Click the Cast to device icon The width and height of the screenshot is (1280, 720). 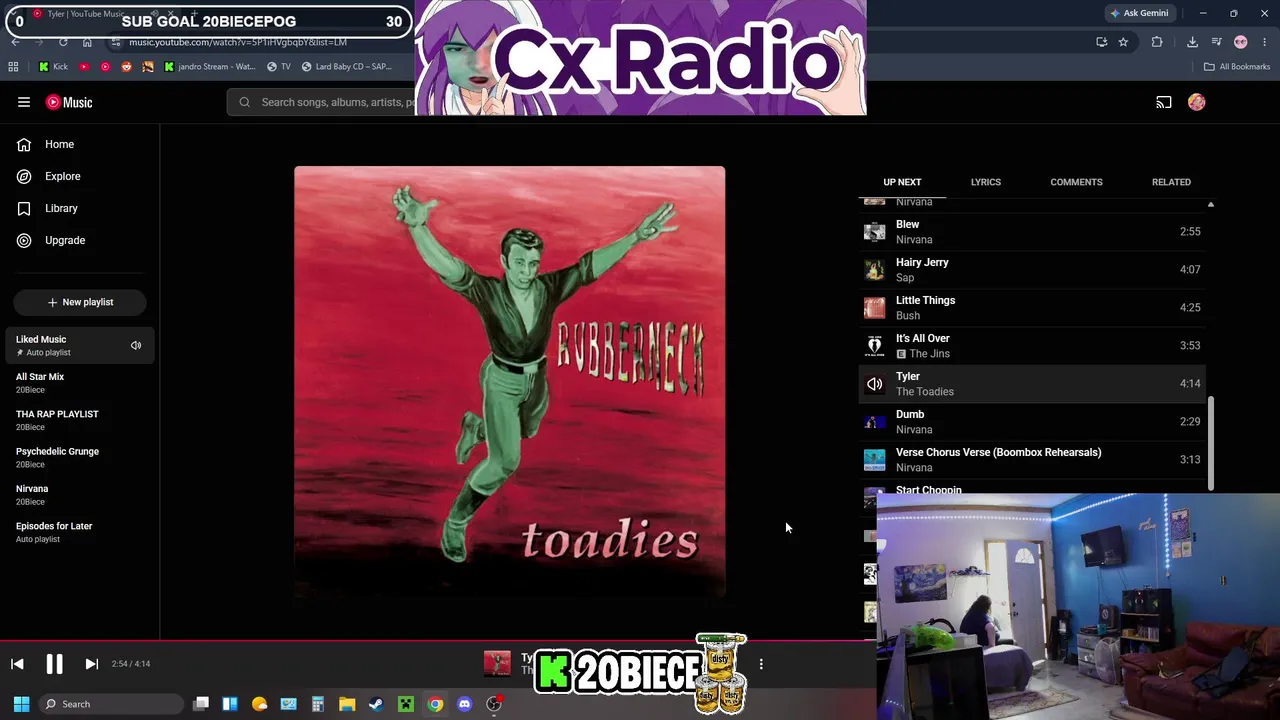(1164, 102)
